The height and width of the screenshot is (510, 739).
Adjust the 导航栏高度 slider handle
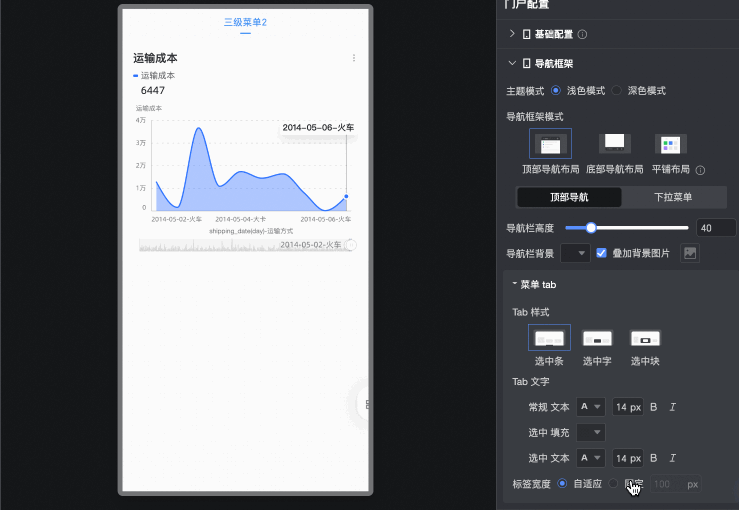tap(591, 228)
